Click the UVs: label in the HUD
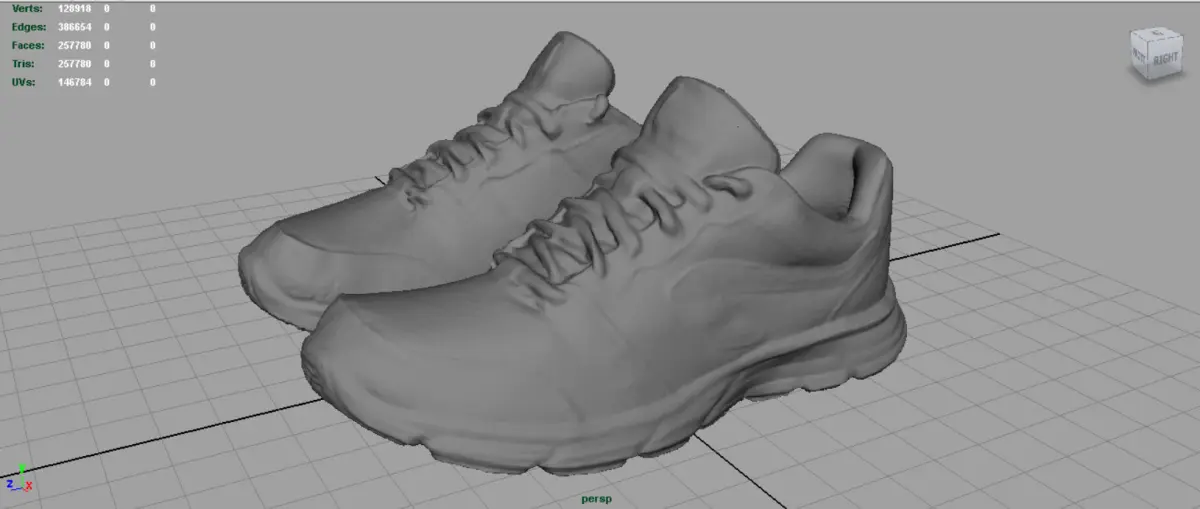The image size is (1200, 509). [x=24, y=82]
